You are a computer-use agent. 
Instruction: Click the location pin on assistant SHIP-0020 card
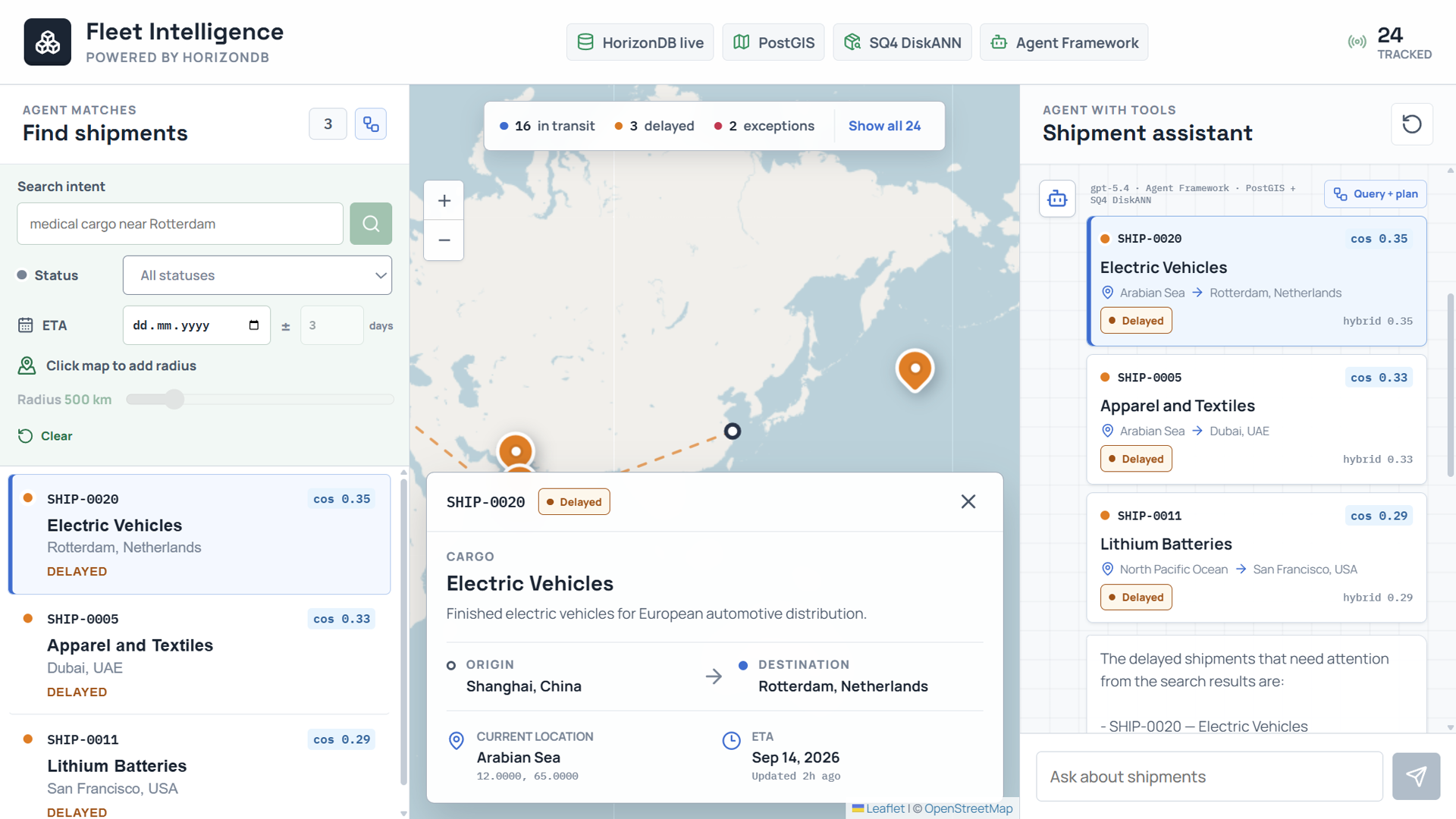(1107, 293)
